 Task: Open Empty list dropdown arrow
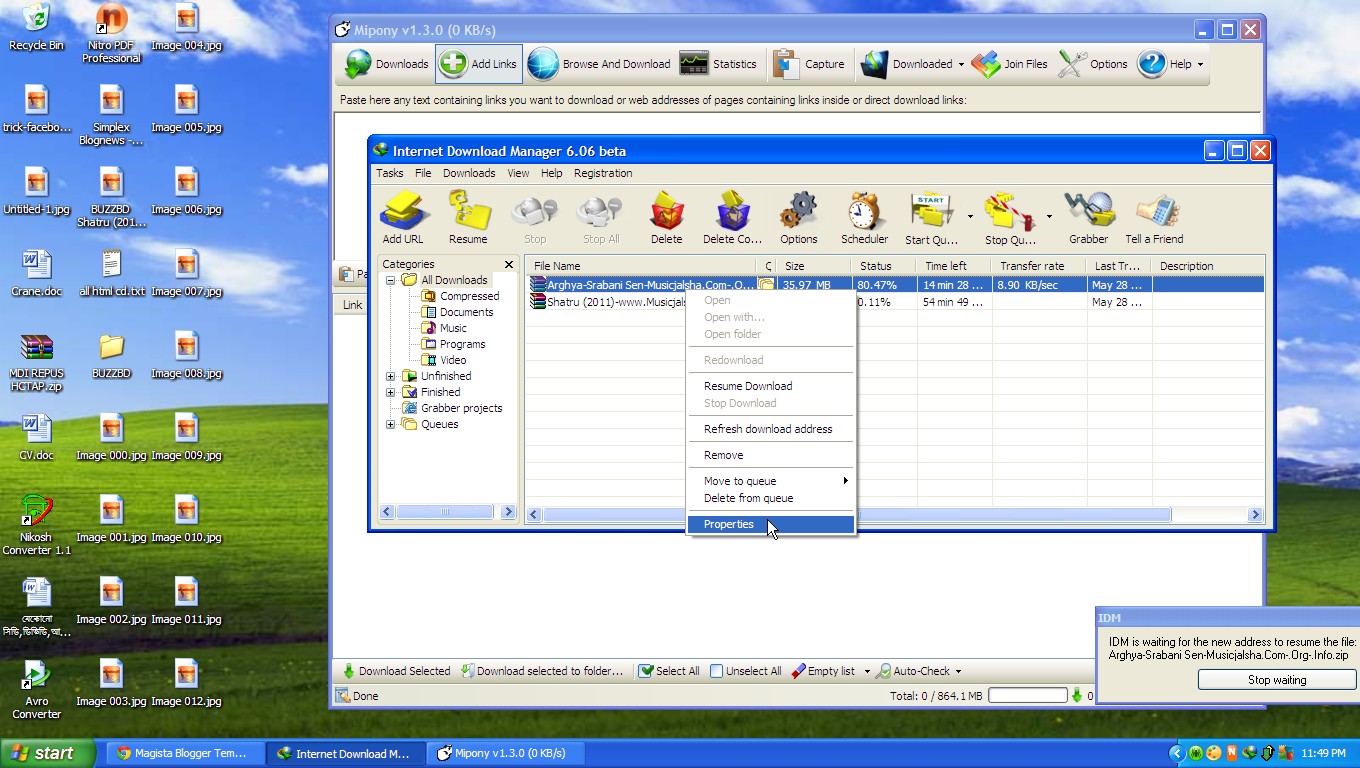click(x=867, y=671)
